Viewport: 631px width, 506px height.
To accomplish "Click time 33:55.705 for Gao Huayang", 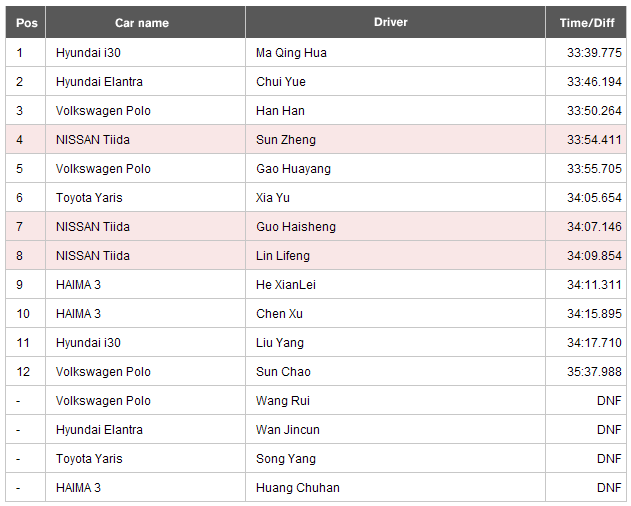I will pyautogui.click(x=594, y=169).
